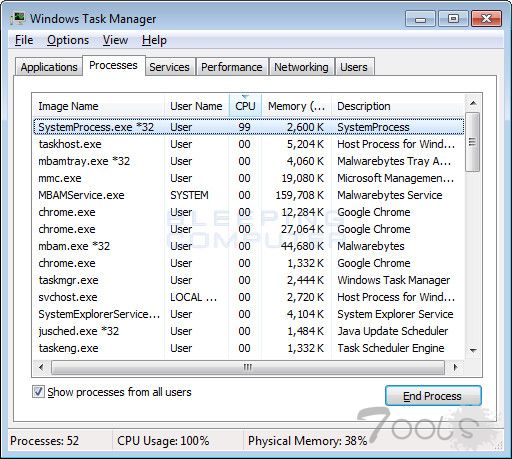Close the Windows Task Manager window
This screenshot has width=512, height=459.
click(x=487, y=19)
